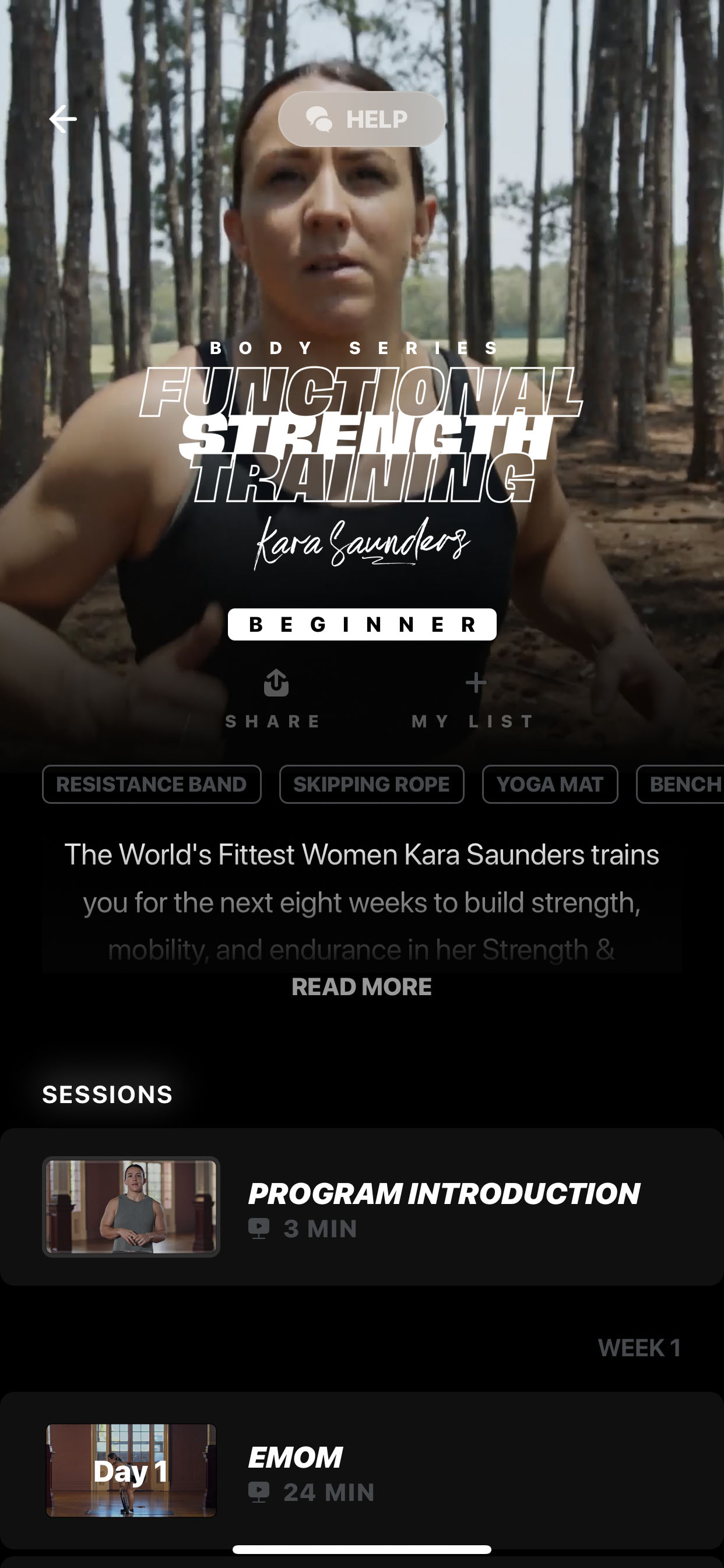This screenshot has height=1568, width=724.
Task: Tap video icon next to 24 MIN
Action: pyautogui.click(x=259, y=1492)
